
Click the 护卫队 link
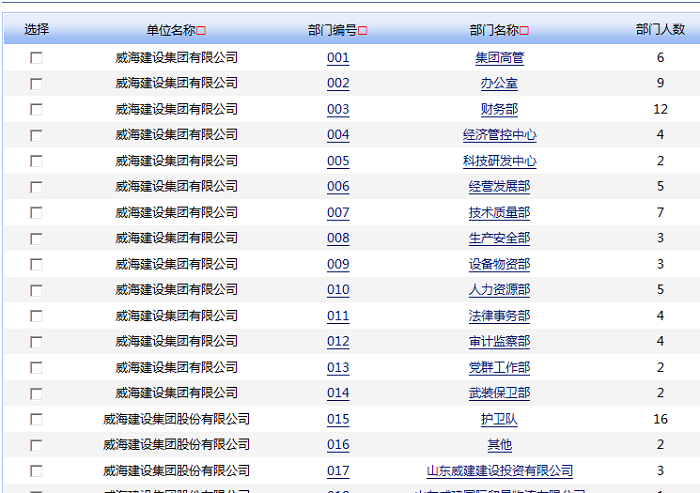500,419
